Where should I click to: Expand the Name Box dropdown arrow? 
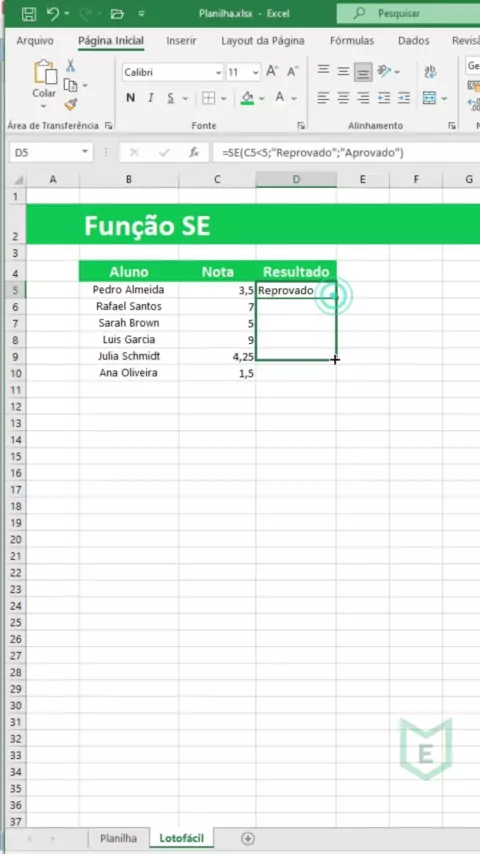[x=85, y=152]
